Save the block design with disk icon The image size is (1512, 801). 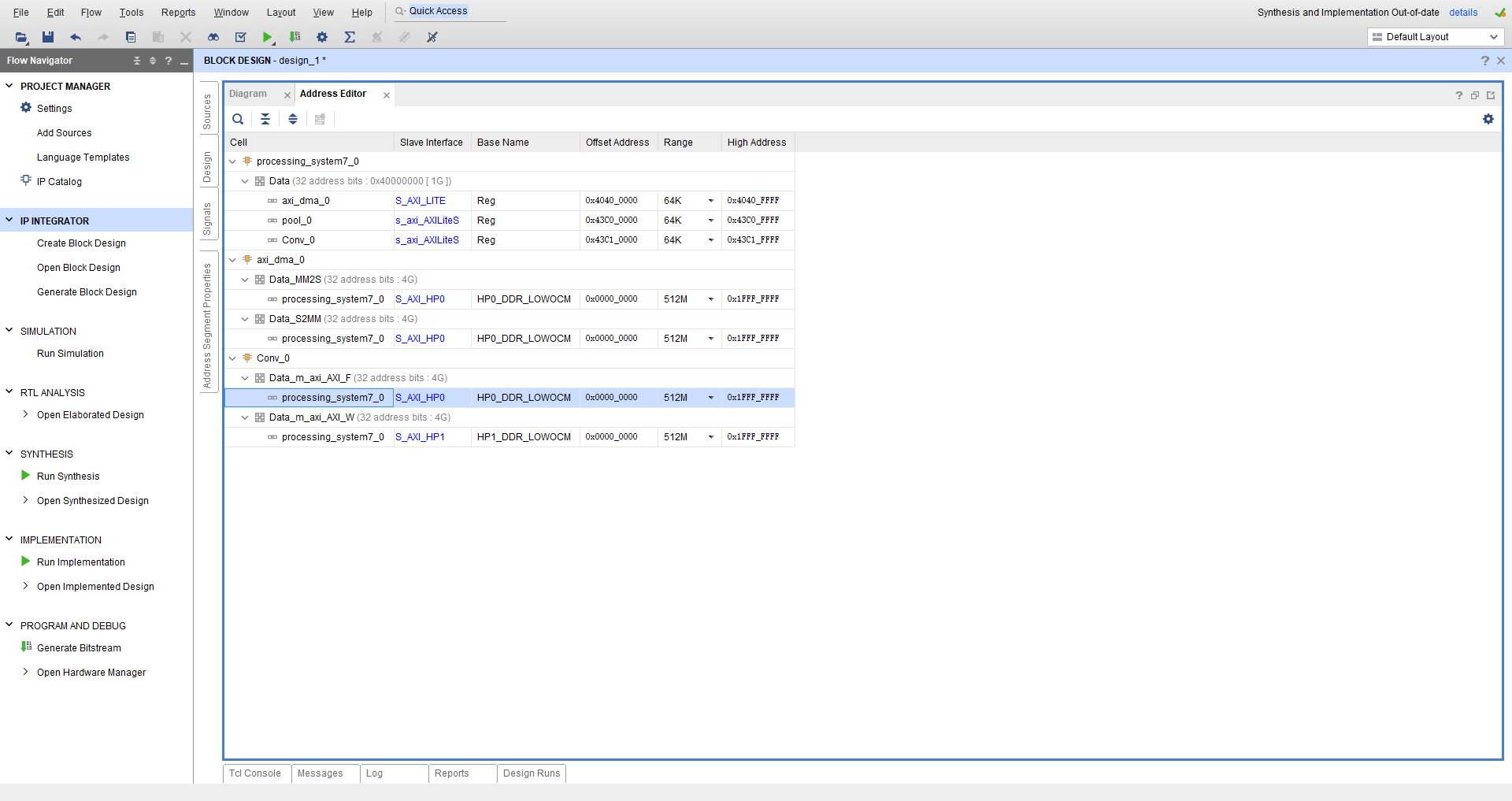[x=48, y=37]
